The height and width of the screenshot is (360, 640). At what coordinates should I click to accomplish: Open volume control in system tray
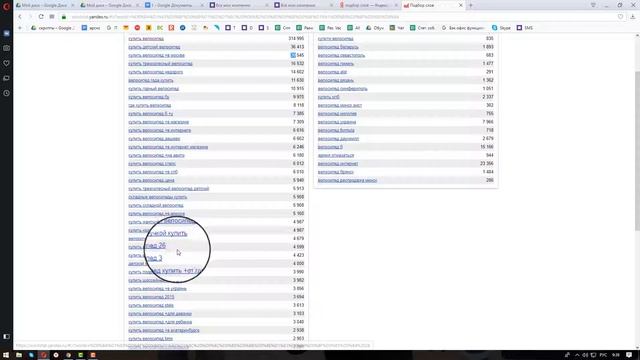click(x=585, y=355)
